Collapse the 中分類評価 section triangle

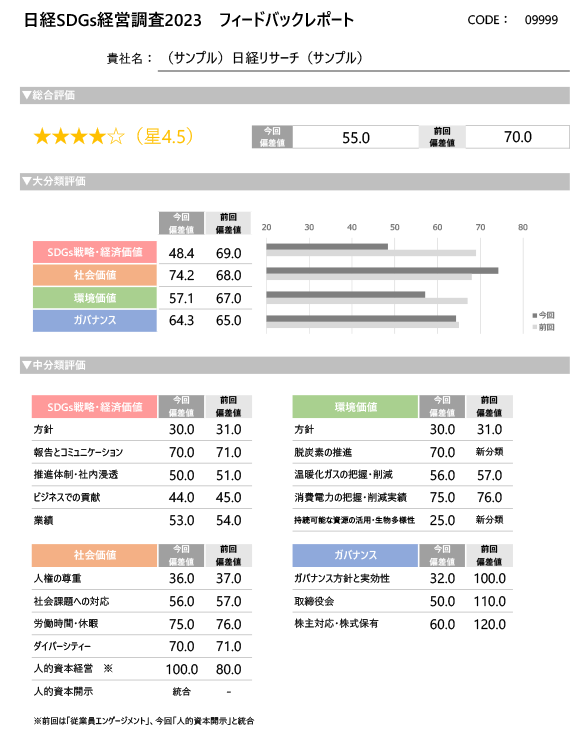pos(27,365)
